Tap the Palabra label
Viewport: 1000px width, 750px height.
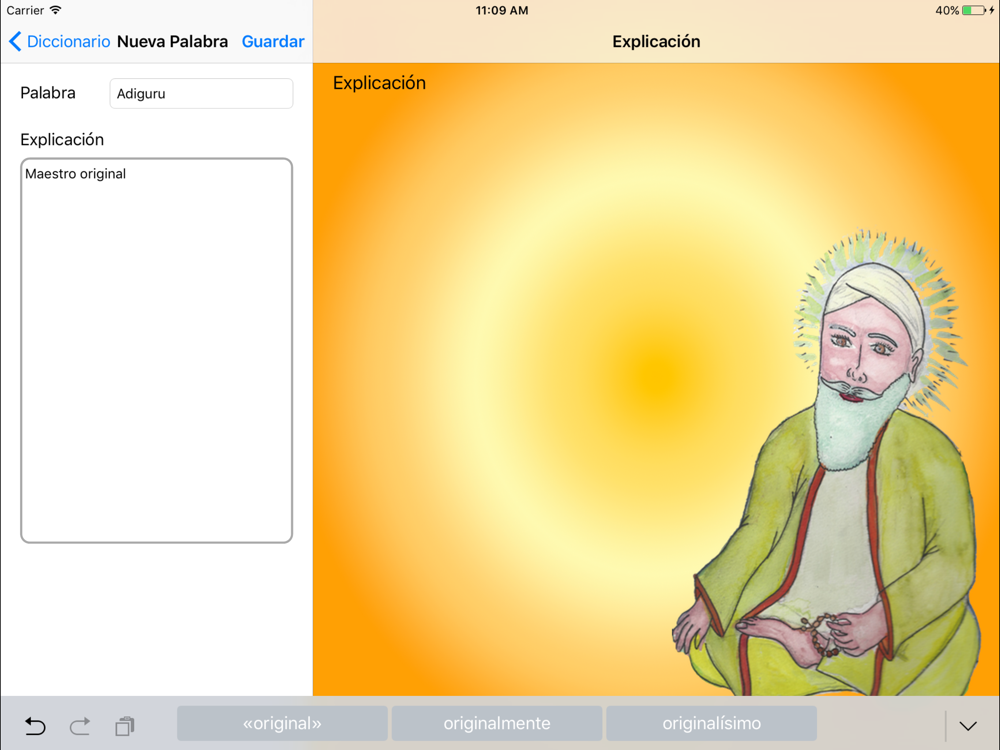click(48, 93)
